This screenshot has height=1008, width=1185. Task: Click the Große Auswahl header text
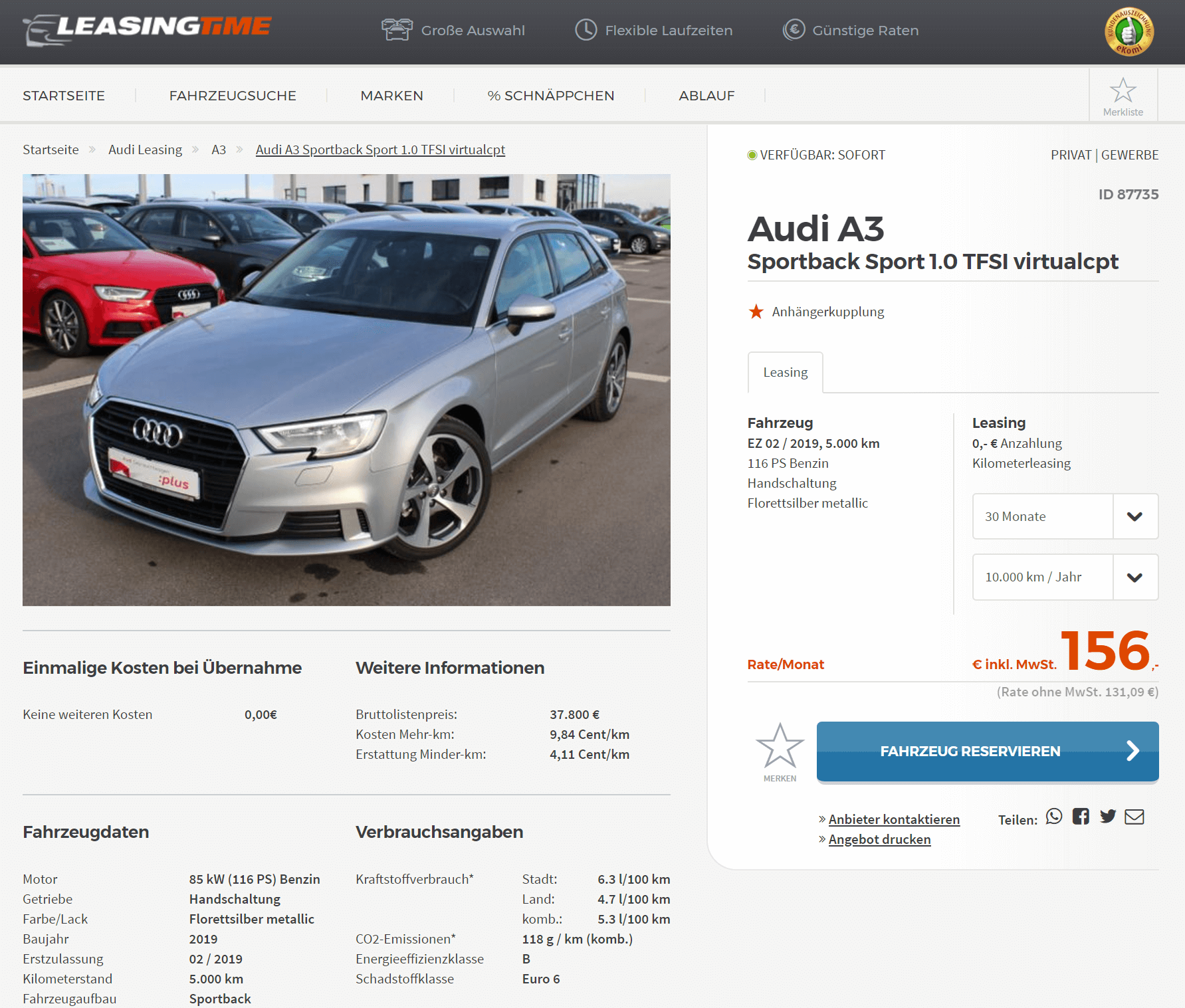[x=473, y=31]
